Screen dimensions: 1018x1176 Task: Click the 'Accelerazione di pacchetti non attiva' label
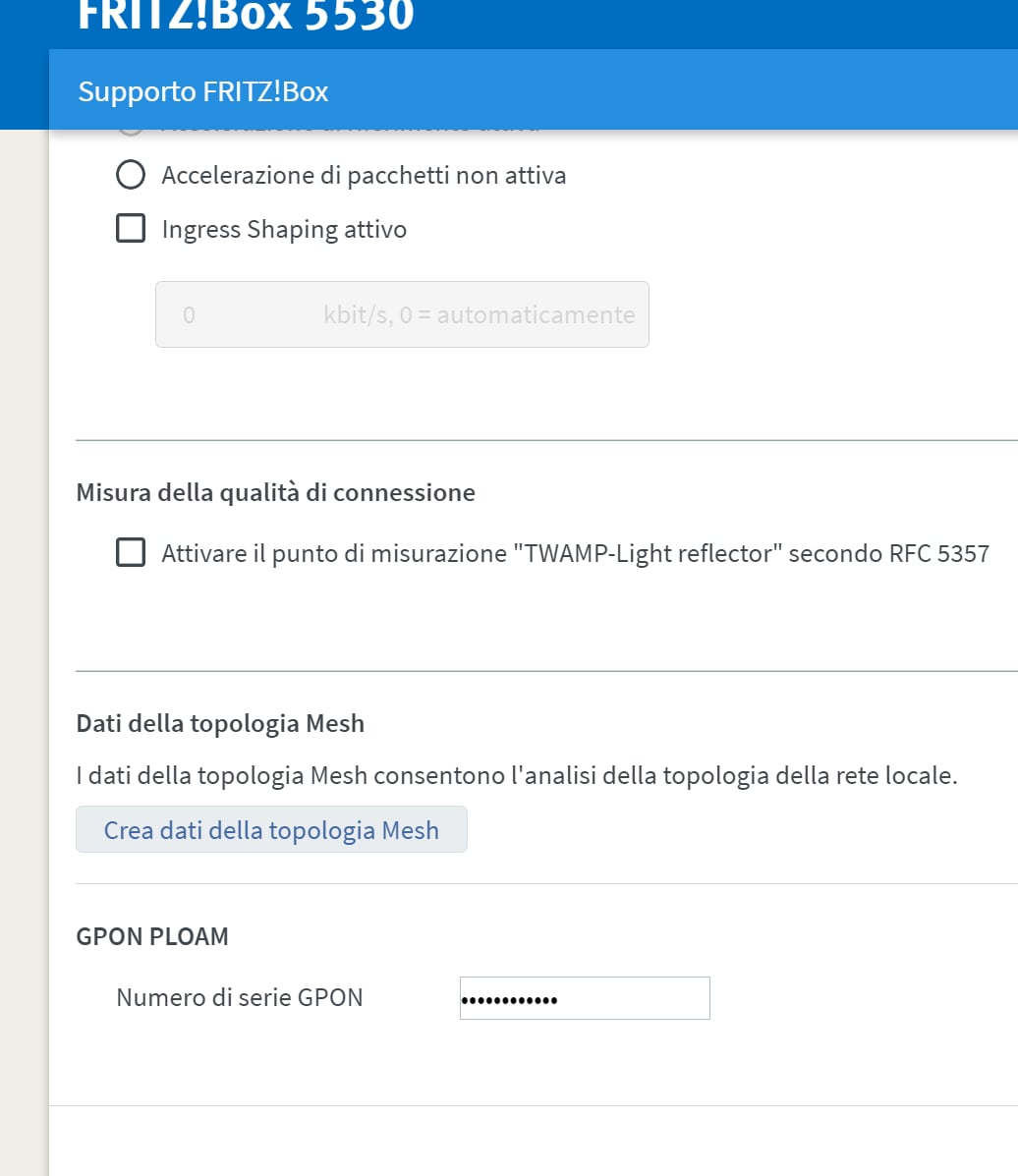point(364,176)
